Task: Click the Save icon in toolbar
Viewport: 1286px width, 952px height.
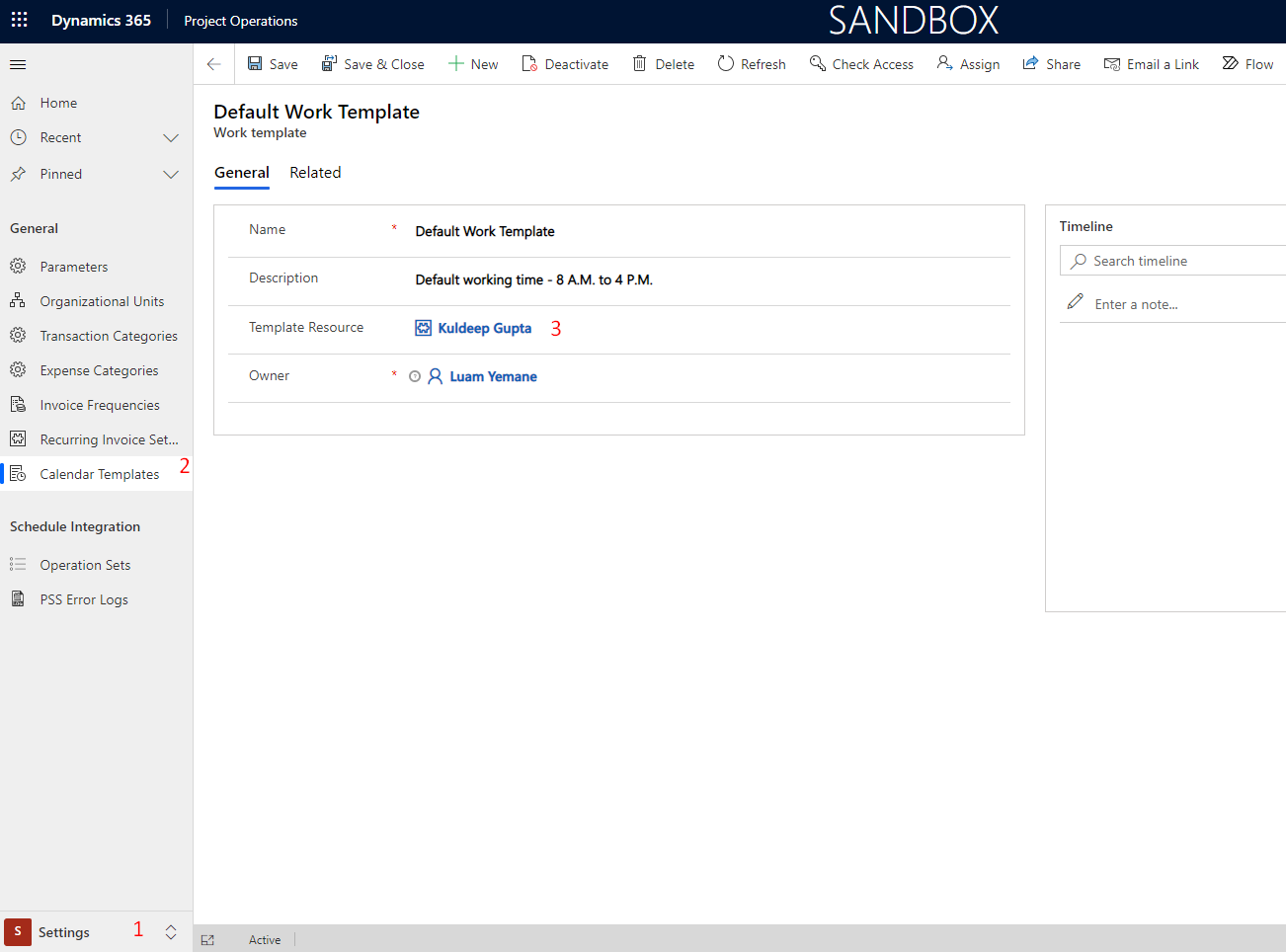Action: click(255, 64)
